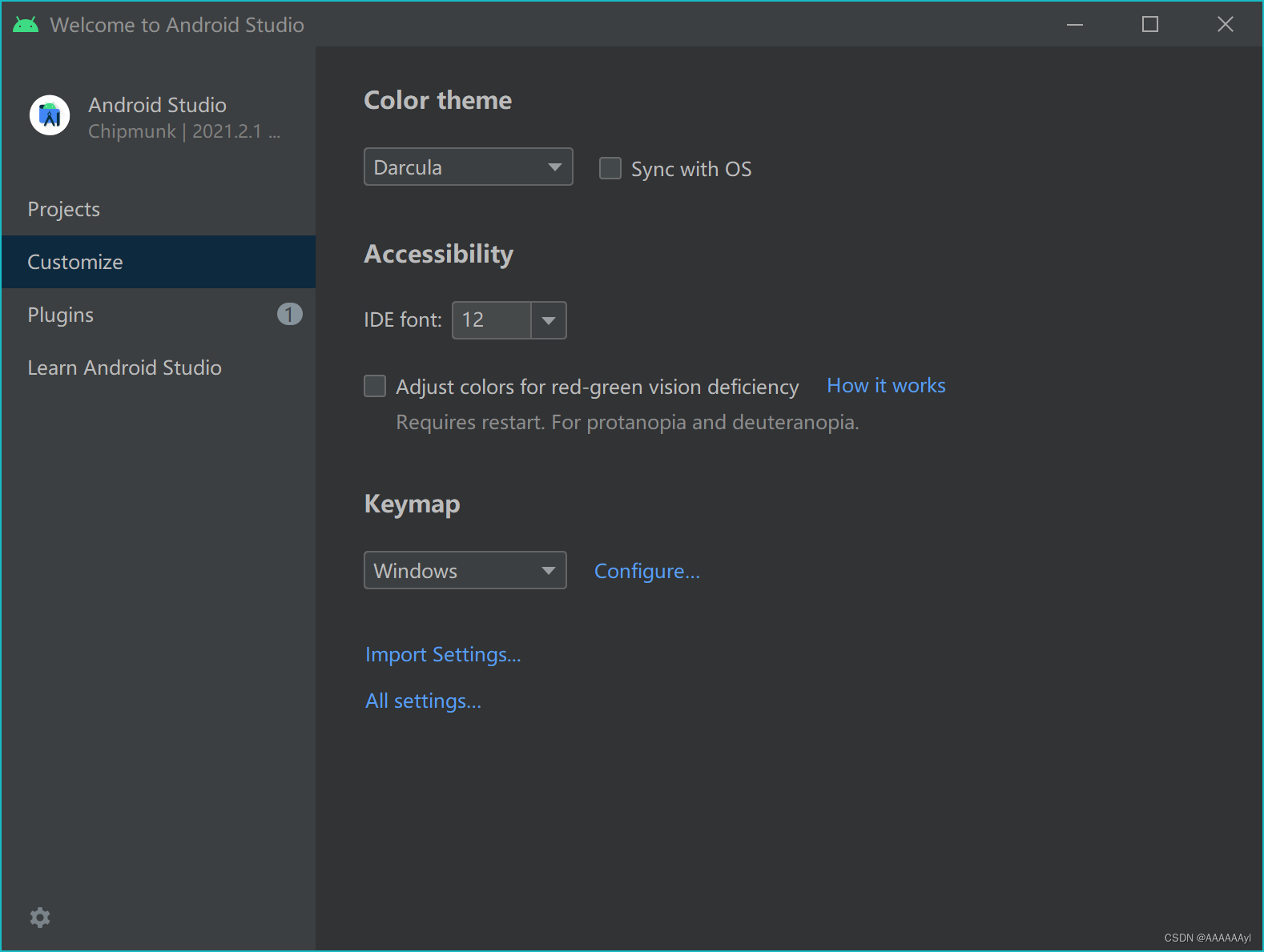1264x952 pixels.
Task: Click Import Settings... link
Action: tap(443, 655)
